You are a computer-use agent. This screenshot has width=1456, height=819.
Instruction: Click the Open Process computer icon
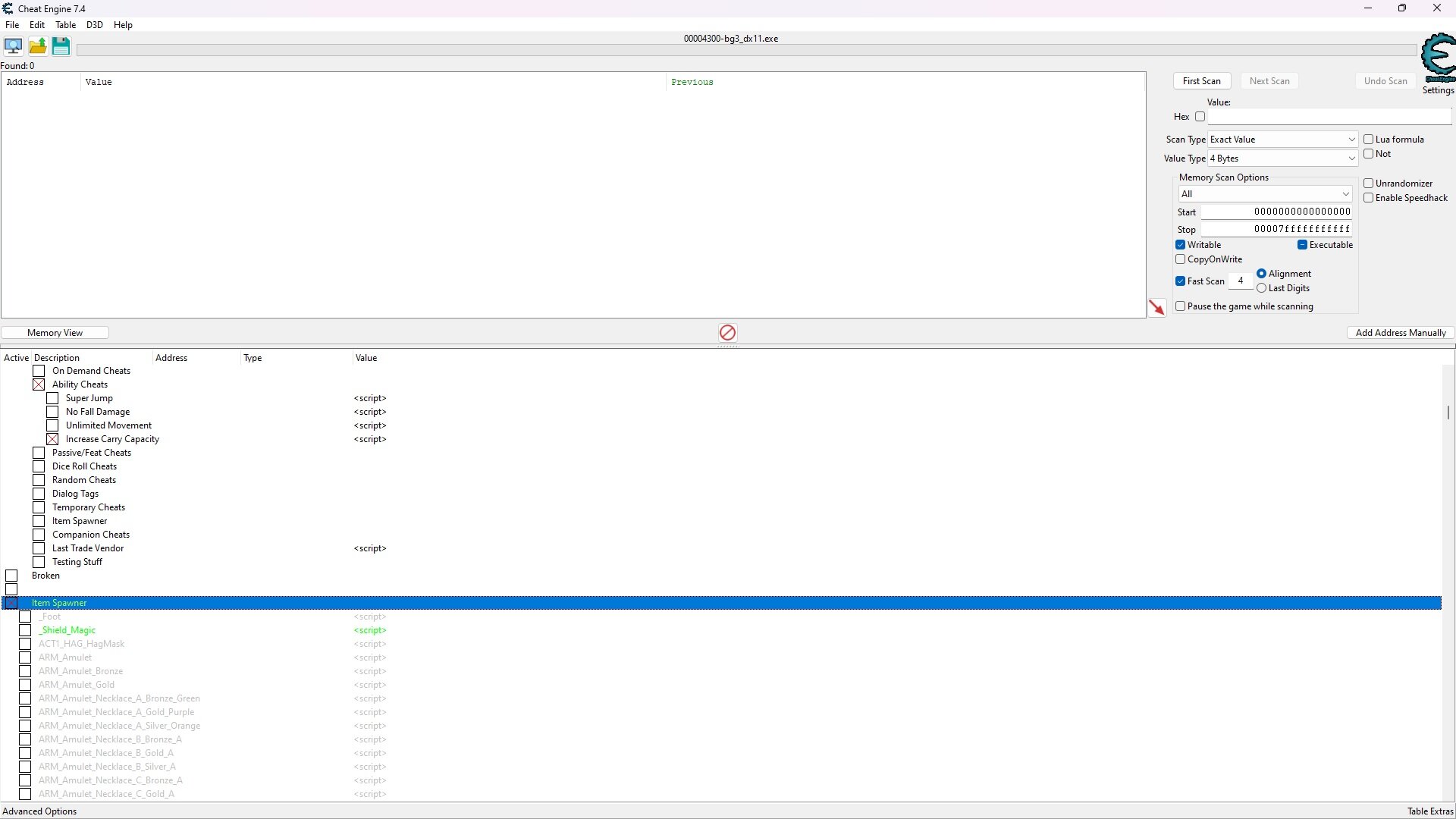click(13, 46)
